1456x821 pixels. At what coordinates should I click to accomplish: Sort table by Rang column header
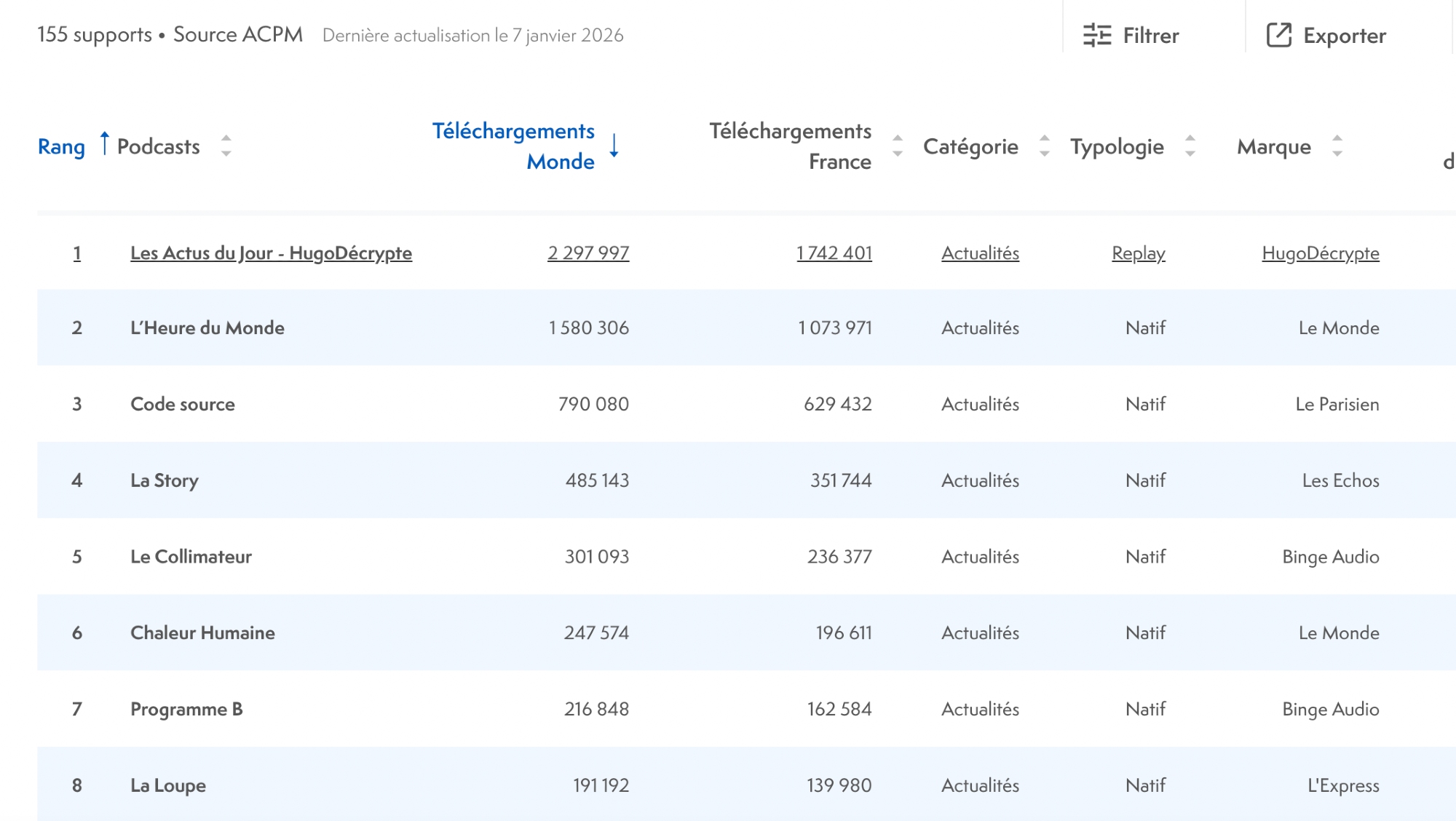(x=61, y=147)
